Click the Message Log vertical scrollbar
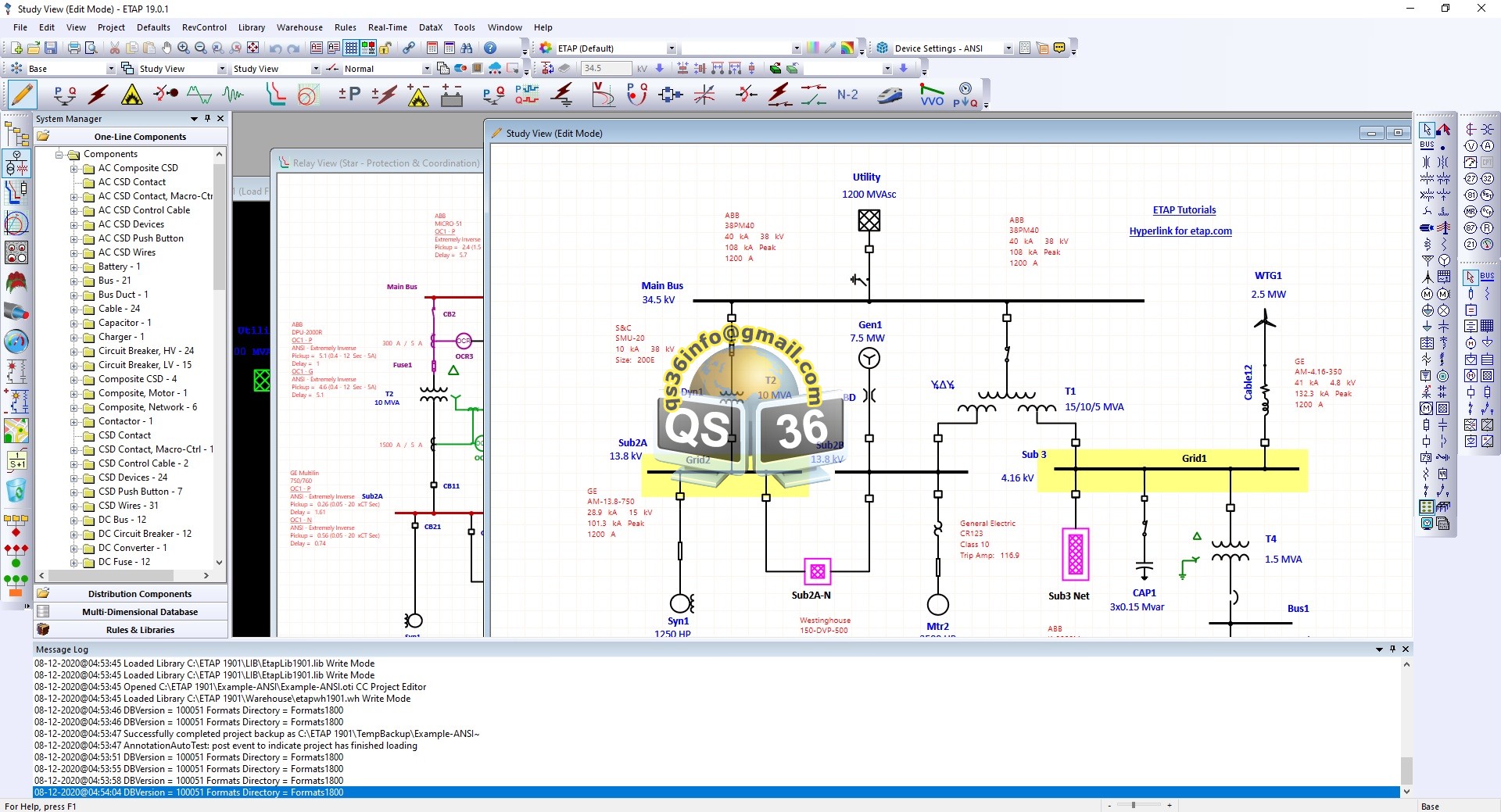The width and height of the screenshot is (1501, 812). (1406, 728)
